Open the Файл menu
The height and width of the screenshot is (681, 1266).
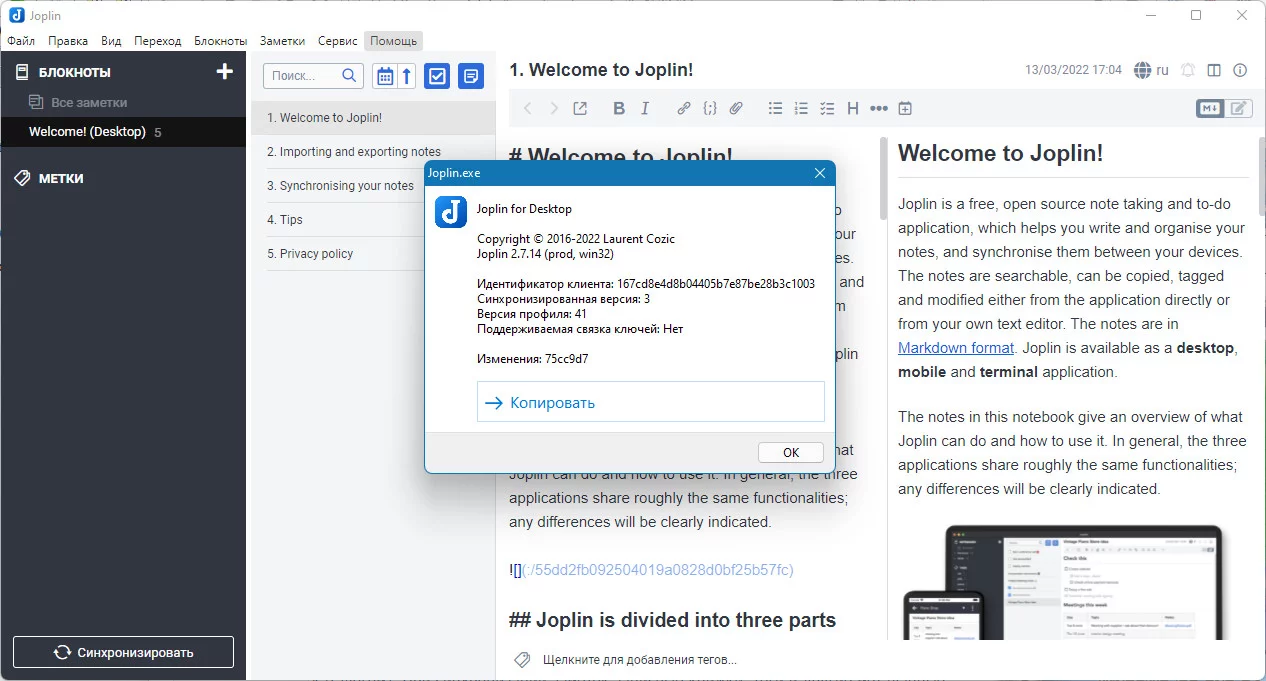tap(21, 41)
